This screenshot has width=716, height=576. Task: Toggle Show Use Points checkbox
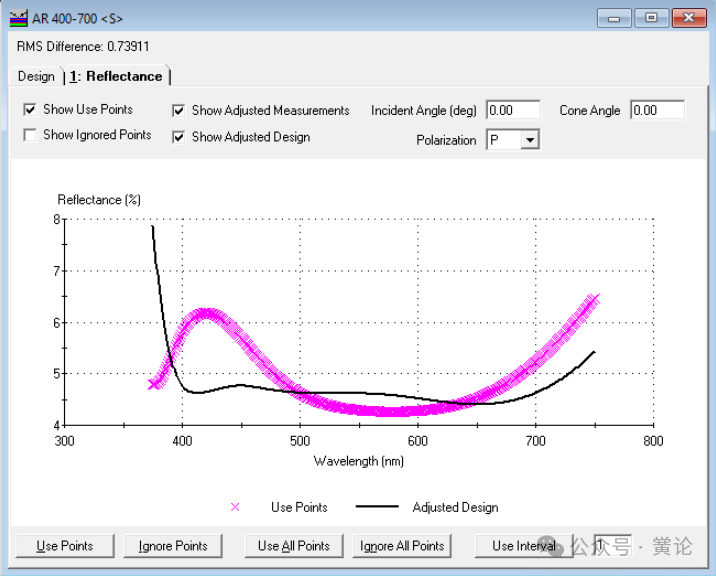pos(30,110)
